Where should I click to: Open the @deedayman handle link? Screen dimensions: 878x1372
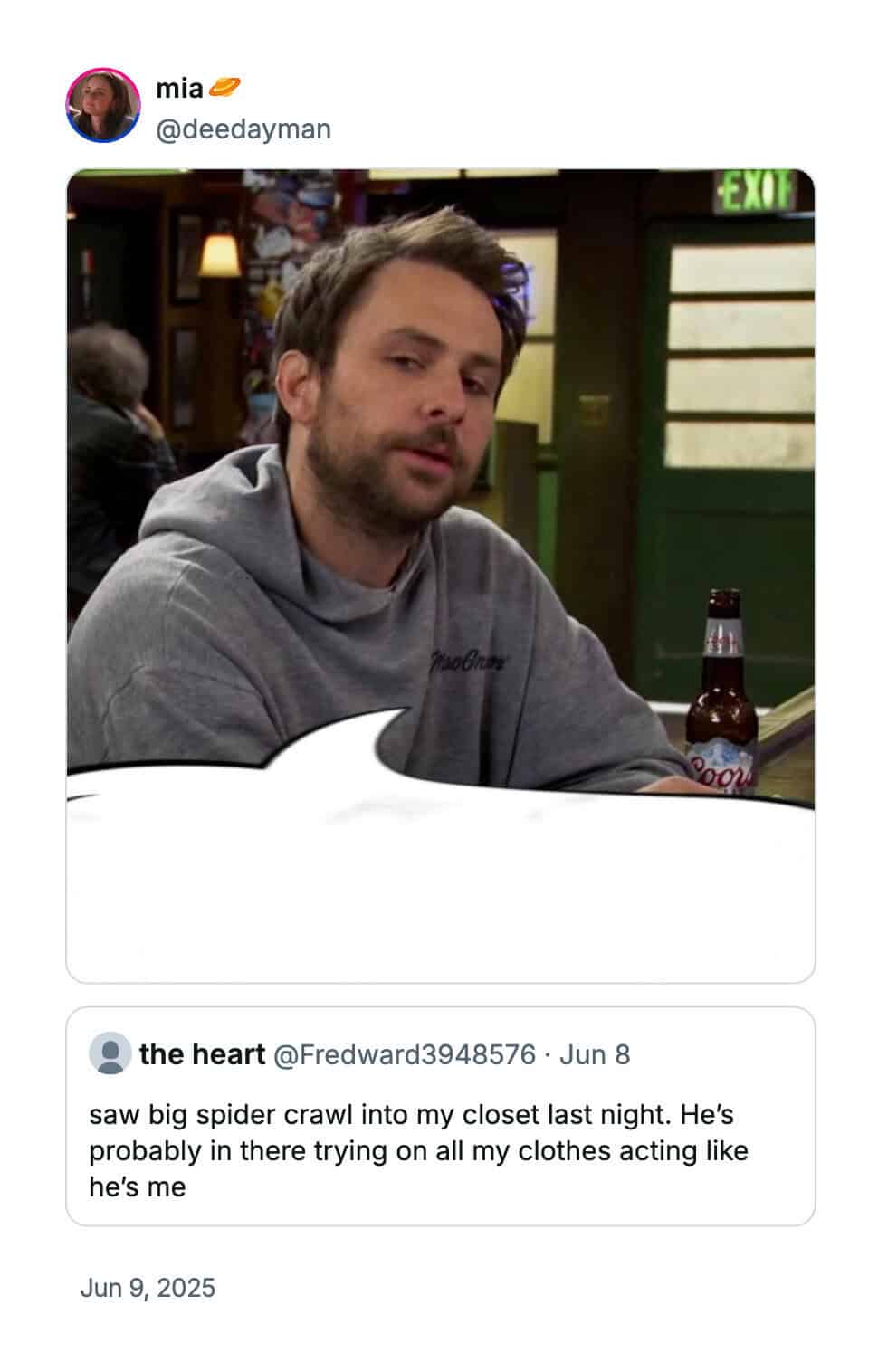click(x=243, y=129)
